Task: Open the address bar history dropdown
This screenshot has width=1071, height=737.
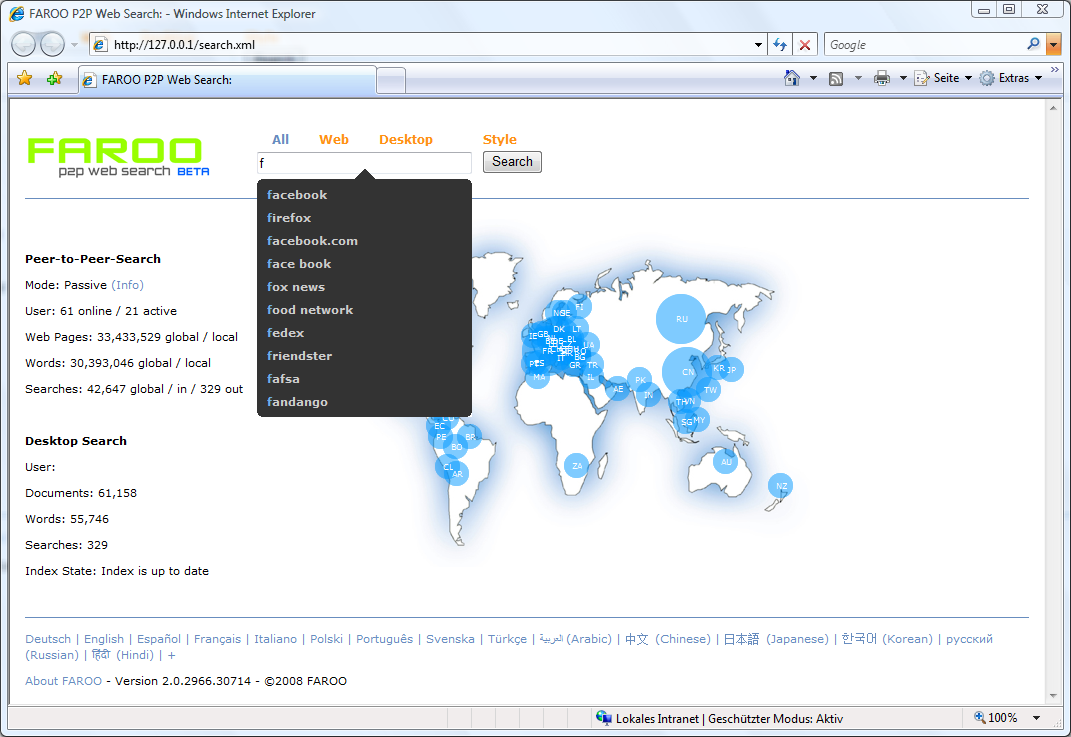Action: (758, 45)
